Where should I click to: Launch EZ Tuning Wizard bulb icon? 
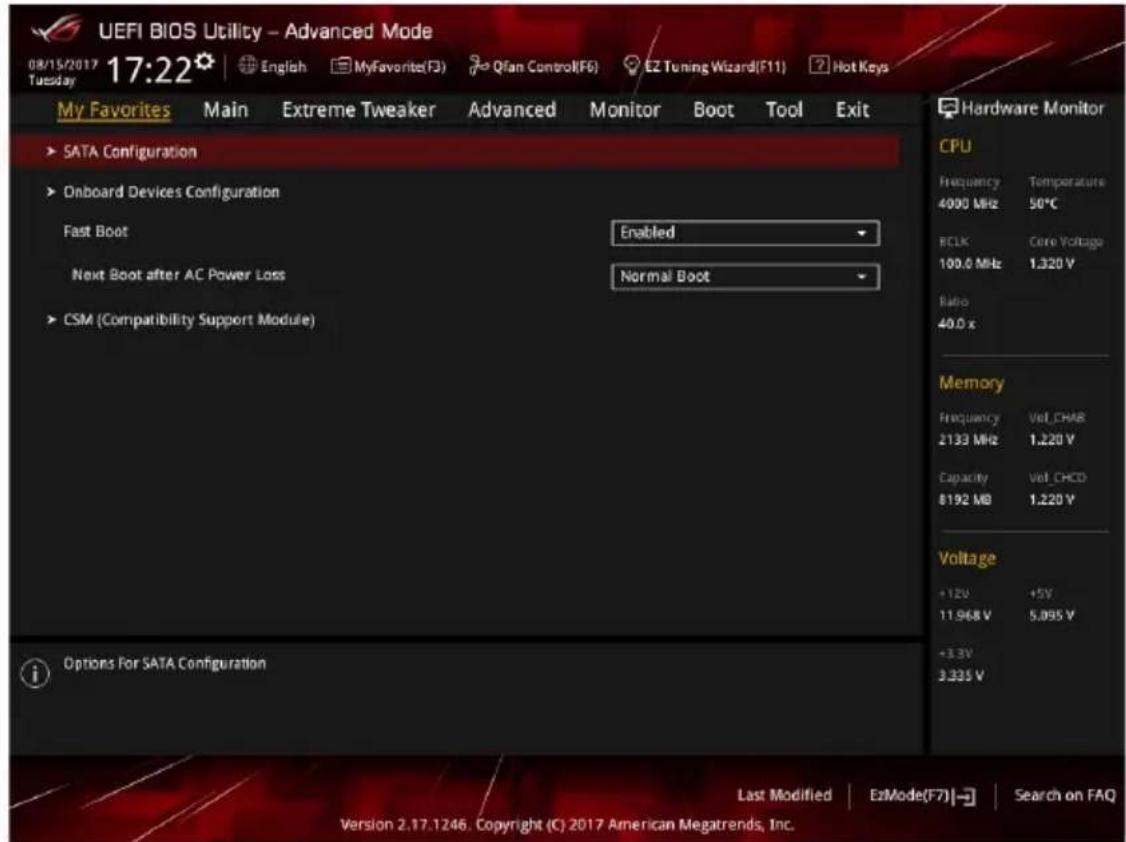(x=631, y=66)
